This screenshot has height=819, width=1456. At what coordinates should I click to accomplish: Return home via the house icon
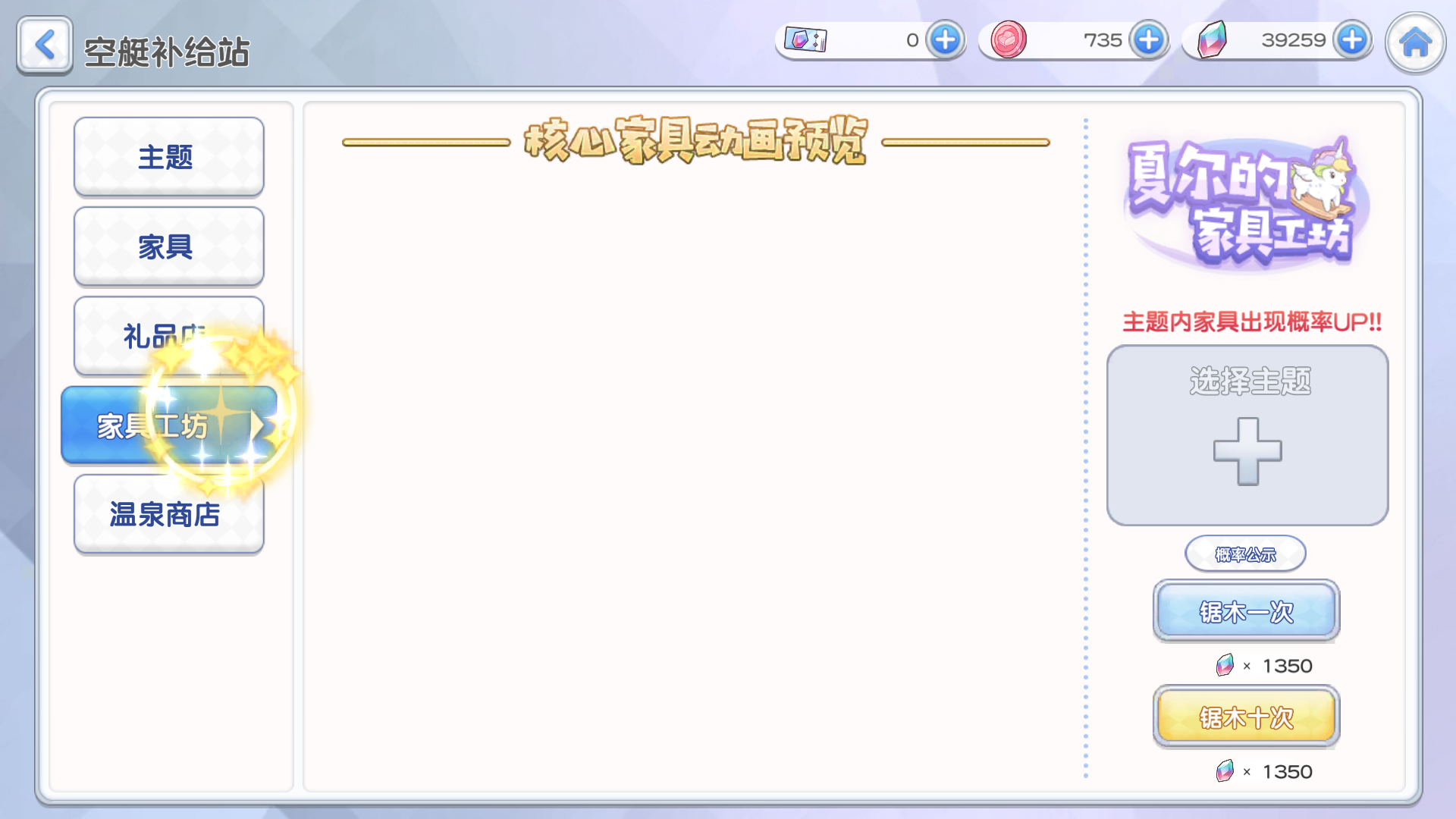[x=1415, y=42]
